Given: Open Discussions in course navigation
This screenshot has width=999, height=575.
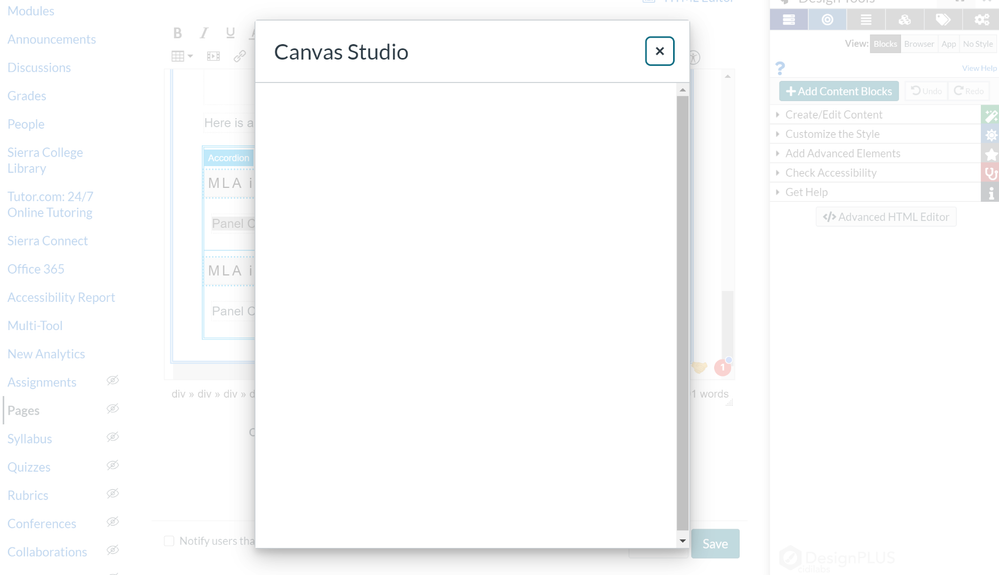Looking at the screenshot, I should click(39, 67).
